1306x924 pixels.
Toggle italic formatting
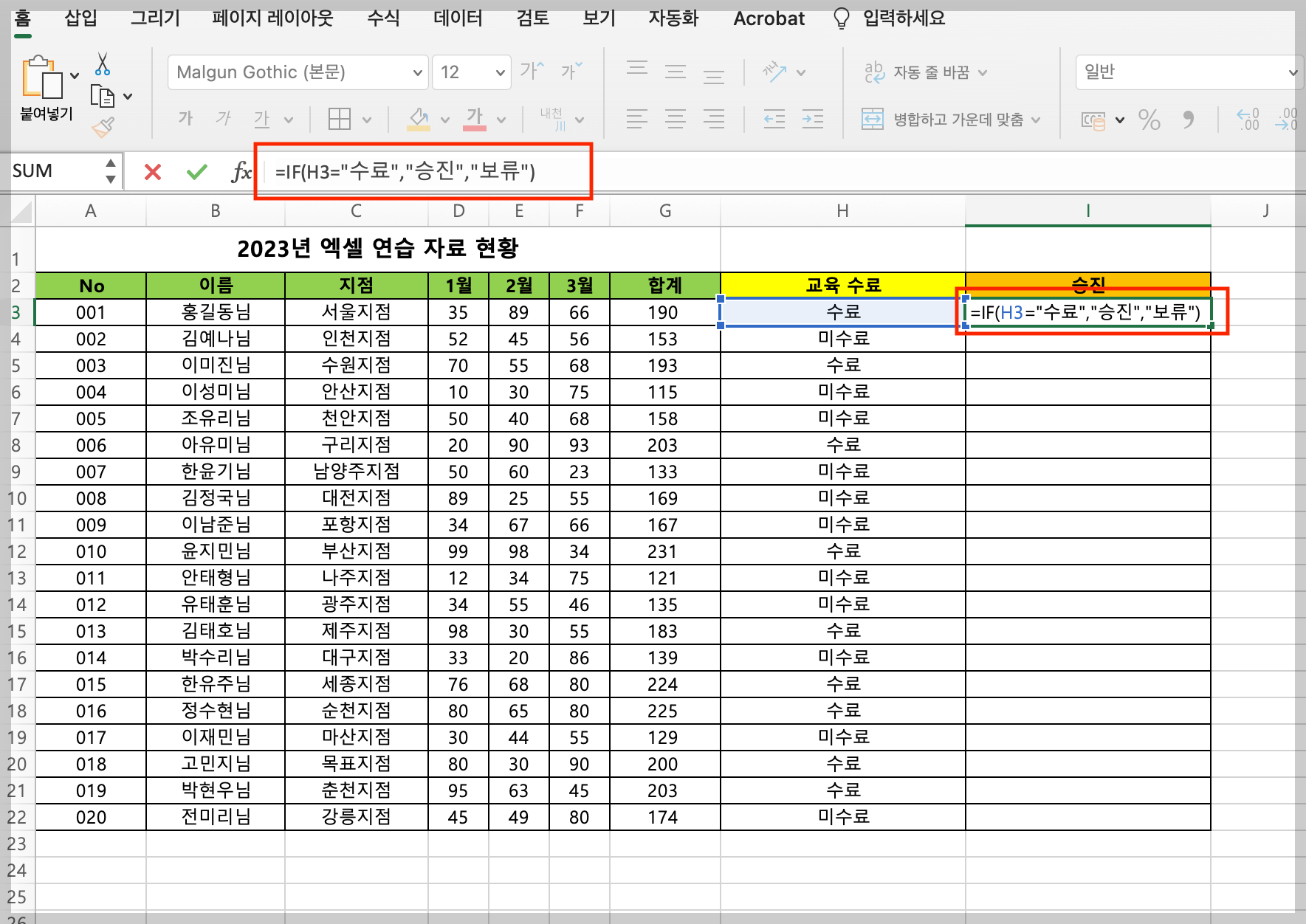222,118
